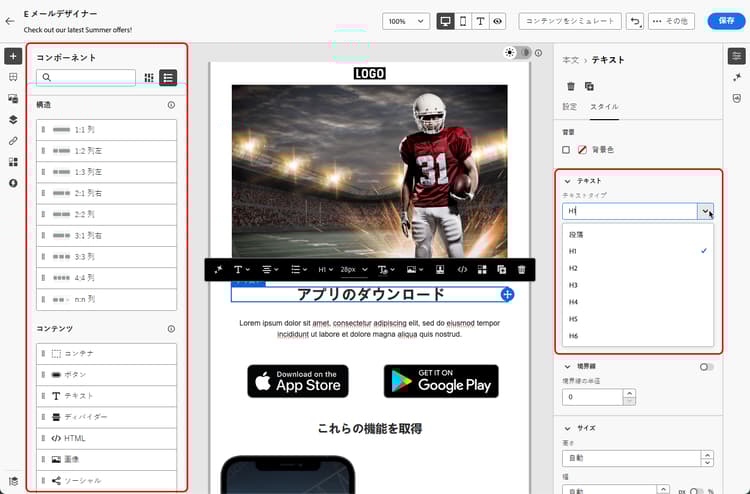
Task: Click the info icon beside the dark mode toggle
Action: pos(538,53)
